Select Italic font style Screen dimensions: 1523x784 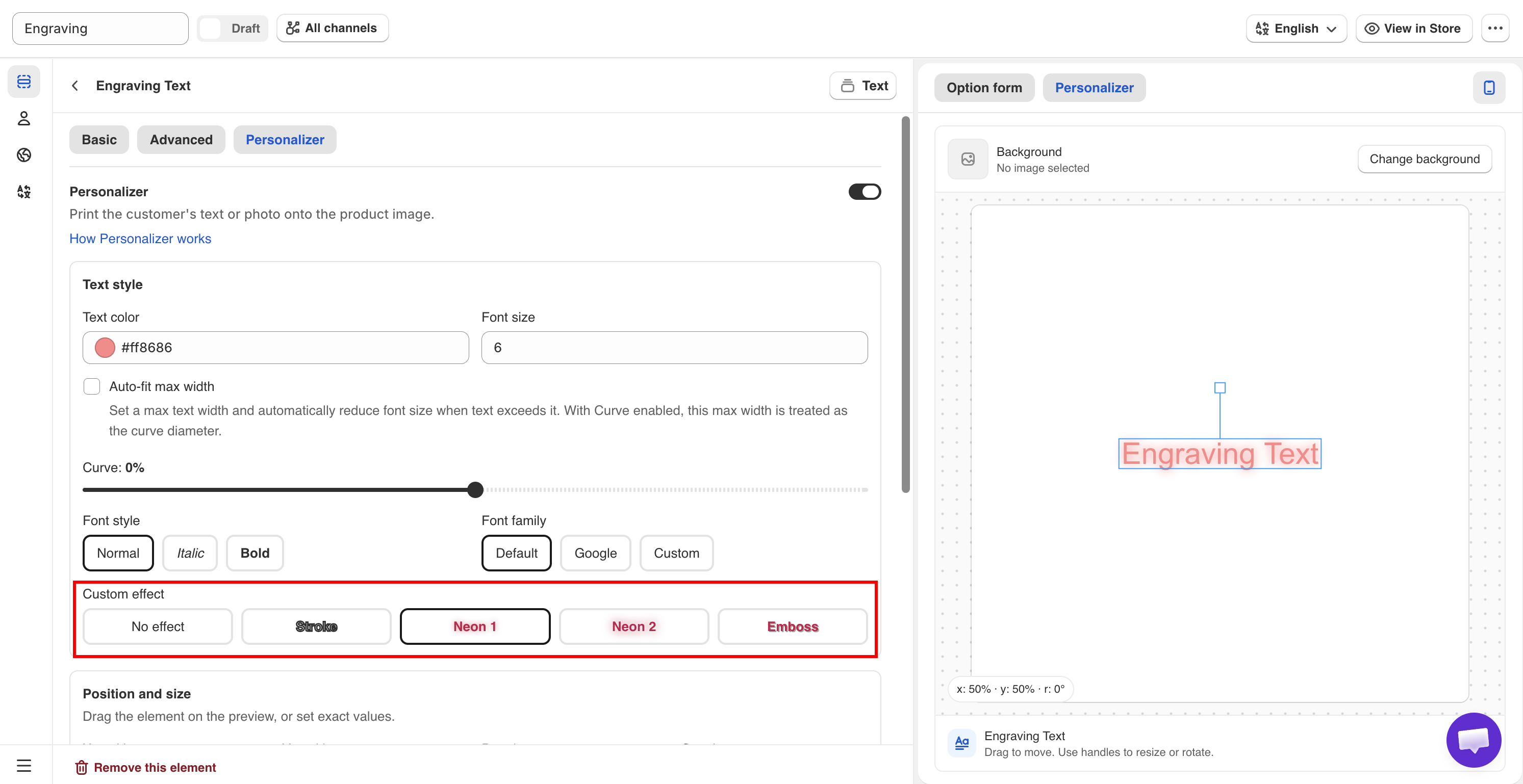(190, 553)
